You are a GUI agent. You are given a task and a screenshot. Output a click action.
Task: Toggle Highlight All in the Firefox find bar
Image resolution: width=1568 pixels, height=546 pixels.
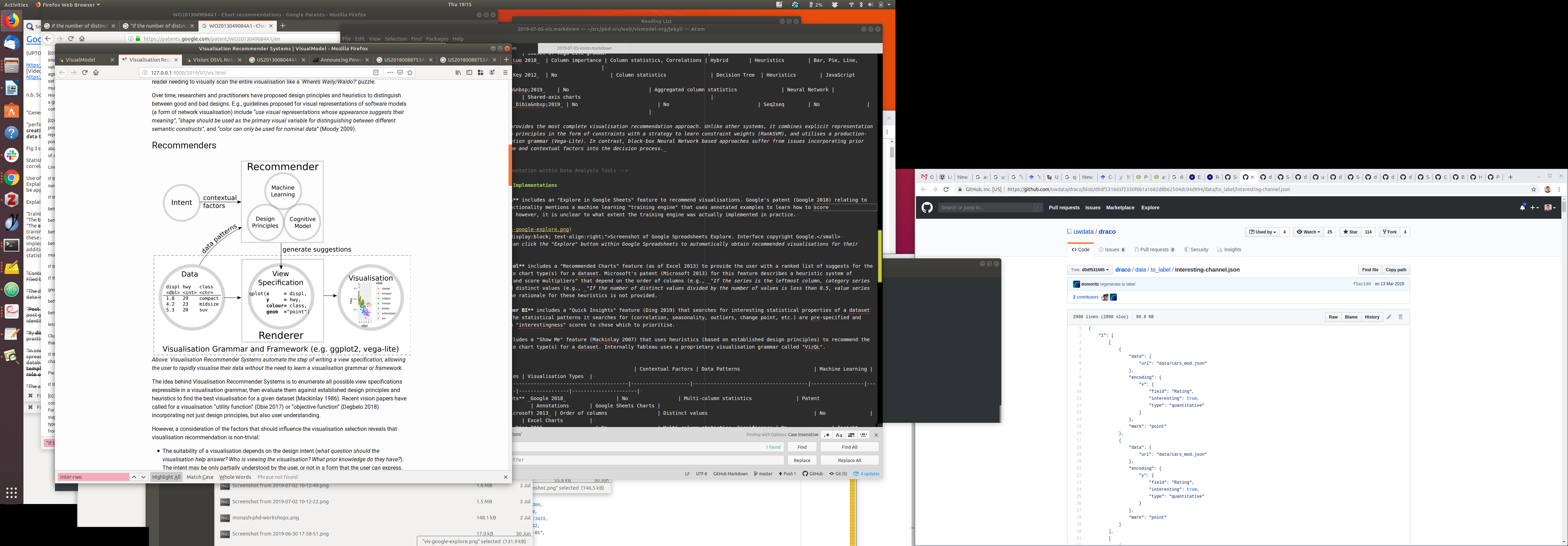166,477
